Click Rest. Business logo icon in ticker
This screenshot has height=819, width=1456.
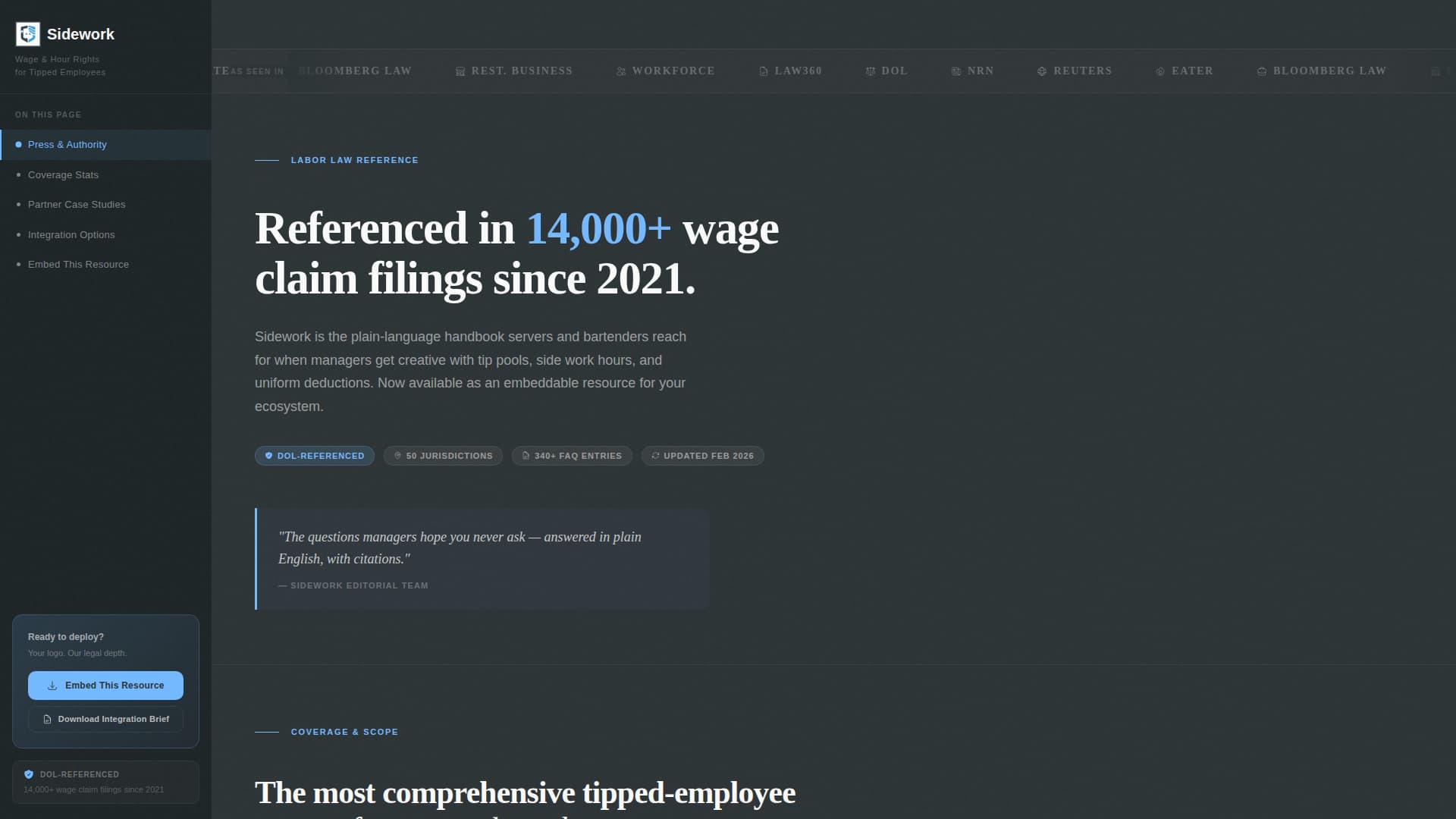point(460,71)
